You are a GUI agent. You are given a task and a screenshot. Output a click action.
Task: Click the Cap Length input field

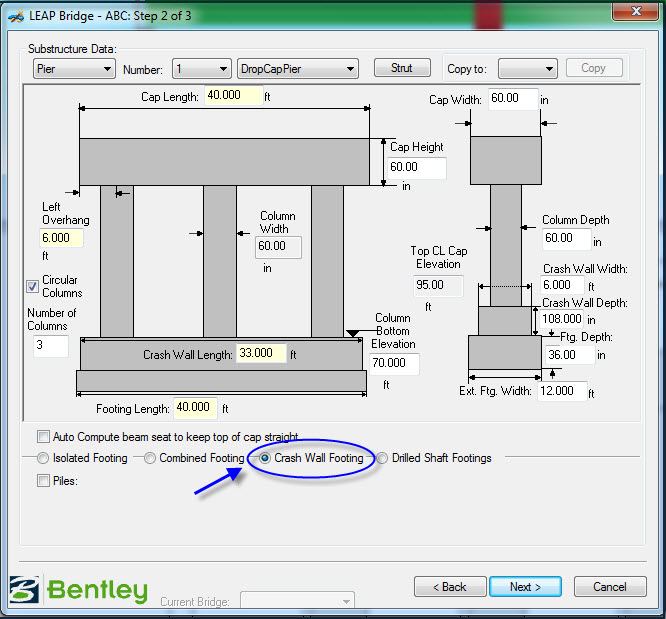(233, 95)
